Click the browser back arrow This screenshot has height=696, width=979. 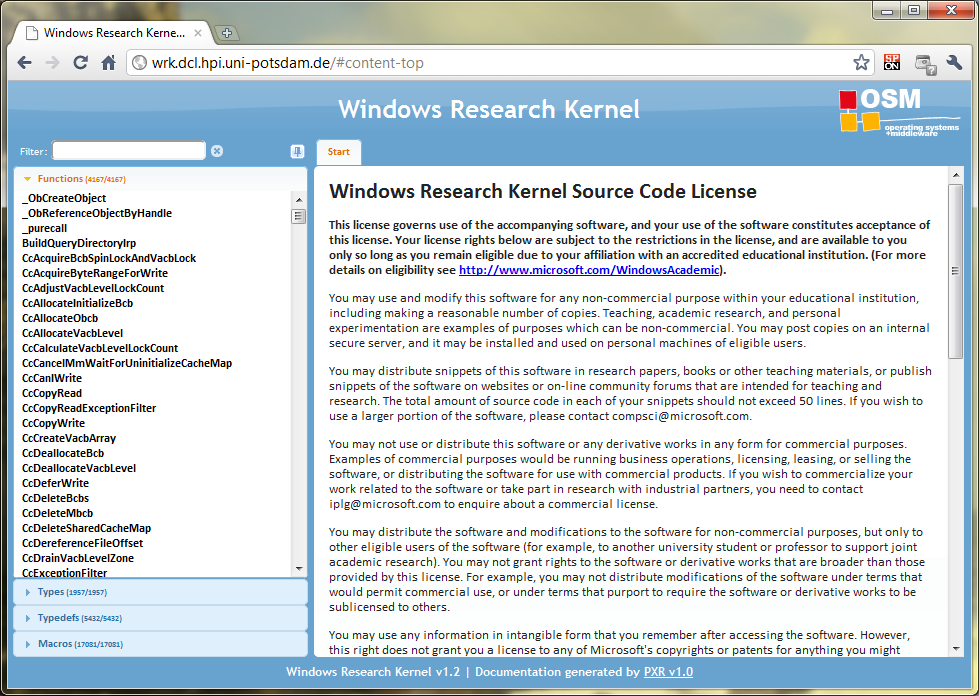[x=24, y=62]
